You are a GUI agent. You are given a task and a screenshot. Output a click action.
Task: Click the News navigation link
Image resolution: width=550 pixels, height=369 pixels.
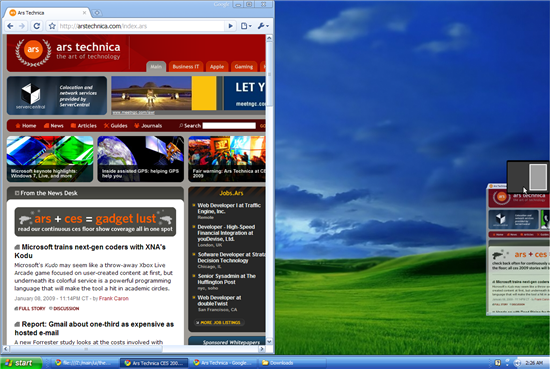click(54, 126)
